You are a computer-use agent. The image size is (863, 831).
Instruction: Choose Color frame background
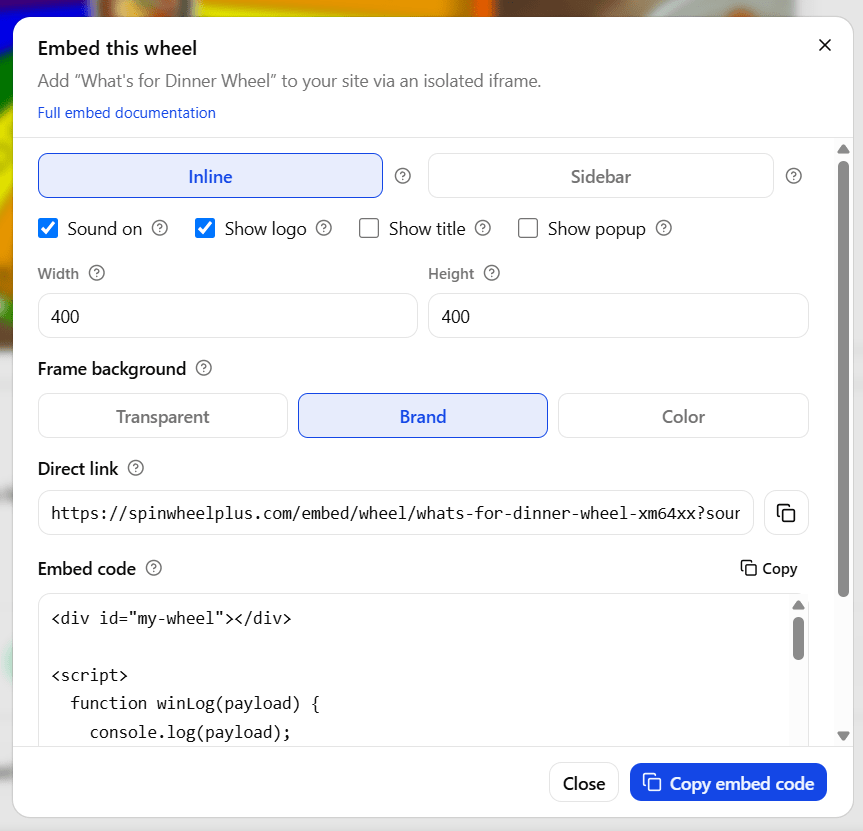(683, 416)
